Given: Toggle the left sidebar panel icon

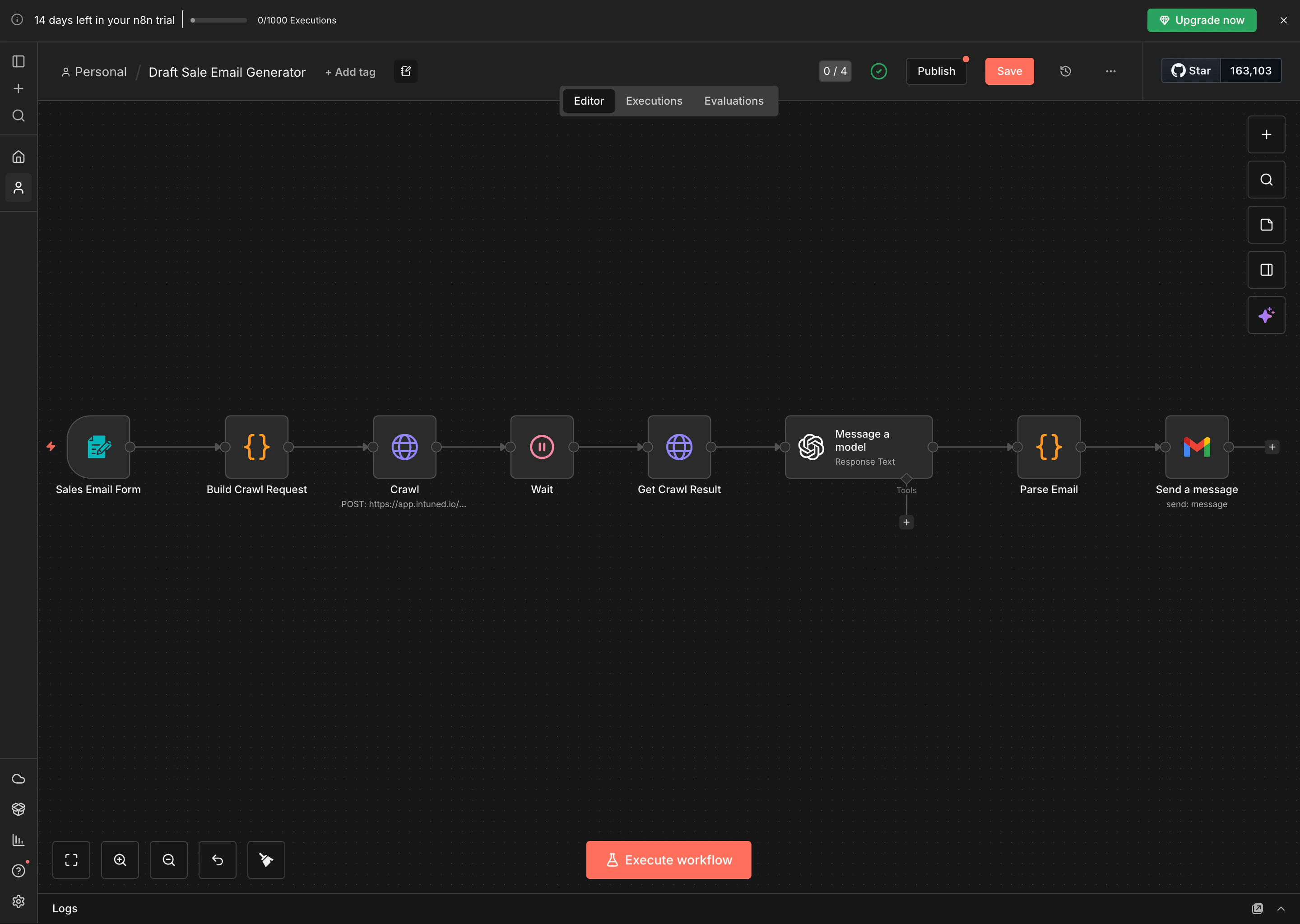Looking at the screenshot, I should (x=18, y=61).
